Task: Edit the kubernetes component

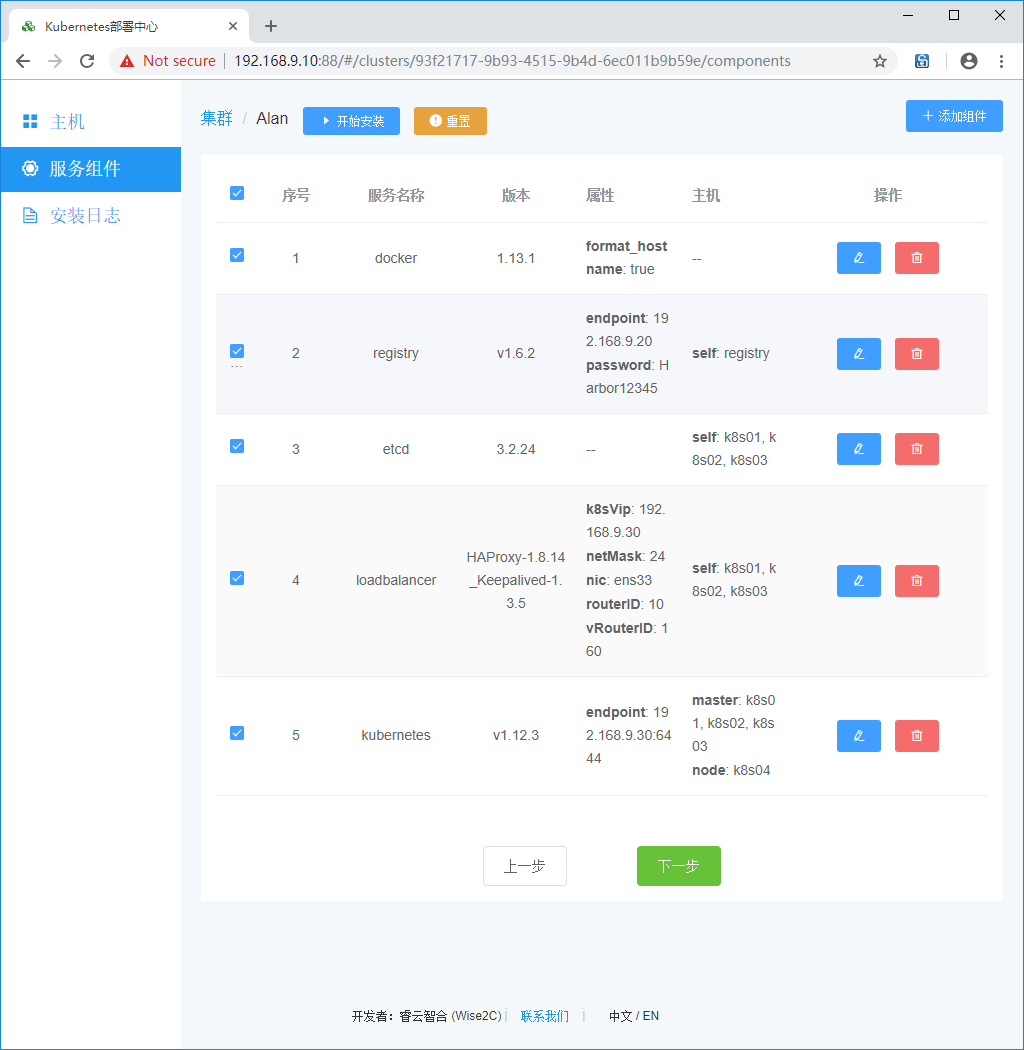Action: coord(859,736)
